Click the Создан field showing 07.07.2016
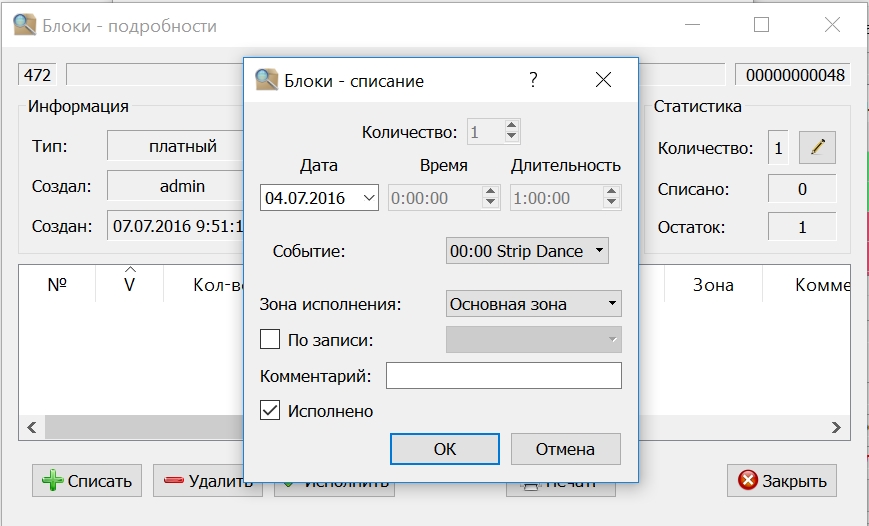The height and width of the screenshot is (526, 869). pyautogui.click(x=176, y=226)
